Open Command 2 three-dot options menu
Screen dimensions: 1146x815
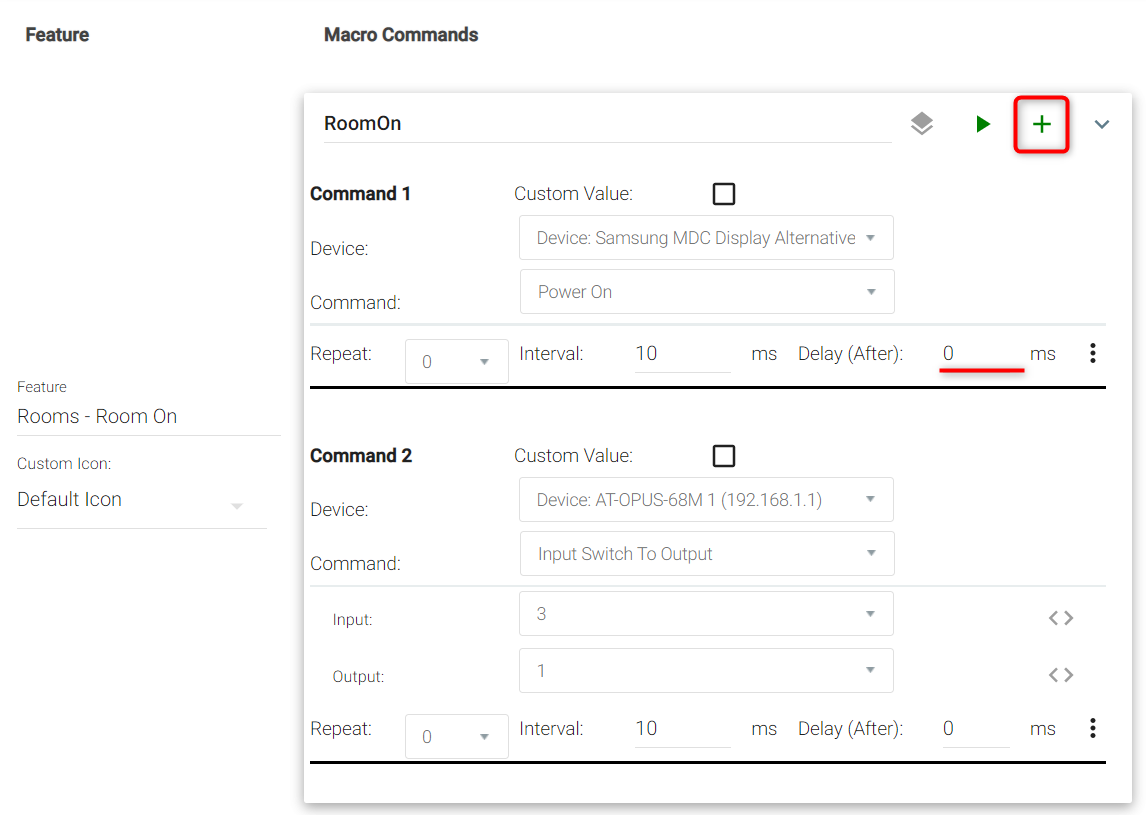tap(1093, 728)
